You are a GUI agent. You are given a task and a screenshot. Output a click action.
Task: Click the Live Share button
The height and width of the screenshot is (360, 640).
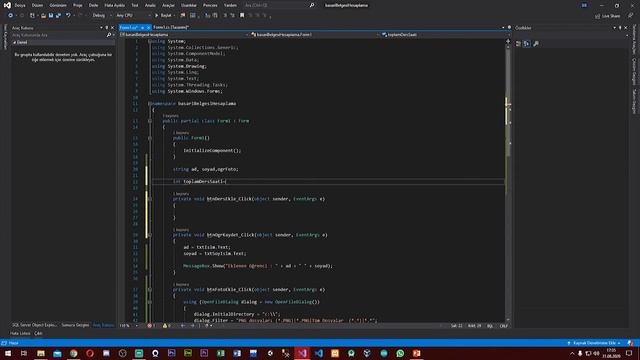607,16
